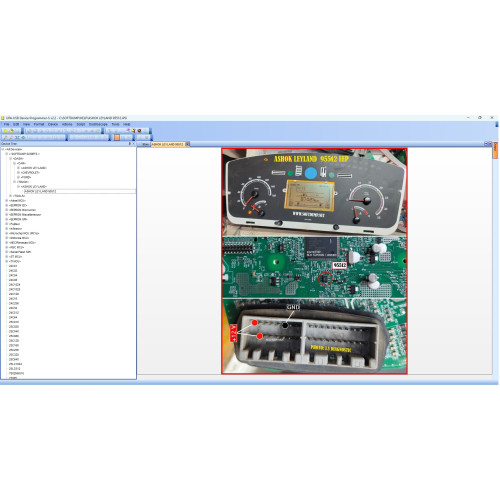
Task: Collapse the All Devices root node
Action: point(3,149)
